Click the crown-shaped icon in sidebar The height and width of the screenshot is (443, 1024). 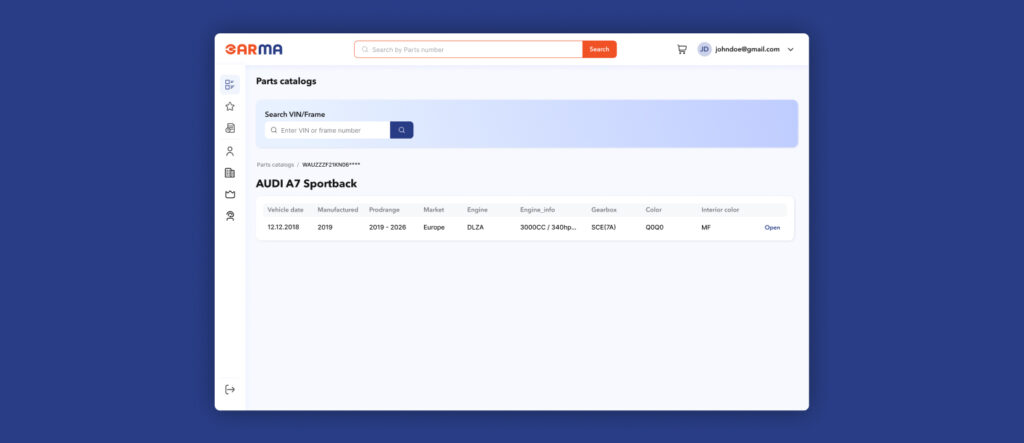click(x=229, y=194)
